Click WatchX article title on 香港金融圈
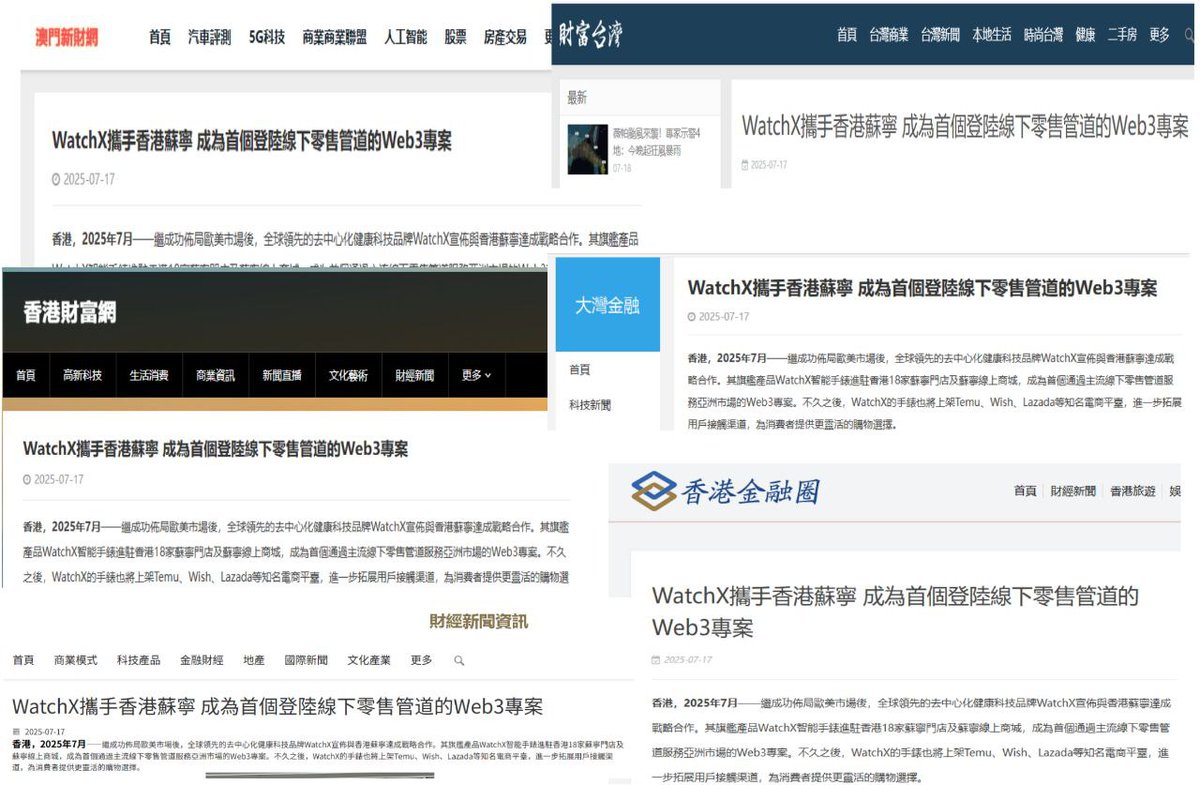1200x785 pixels. point(895,612)
